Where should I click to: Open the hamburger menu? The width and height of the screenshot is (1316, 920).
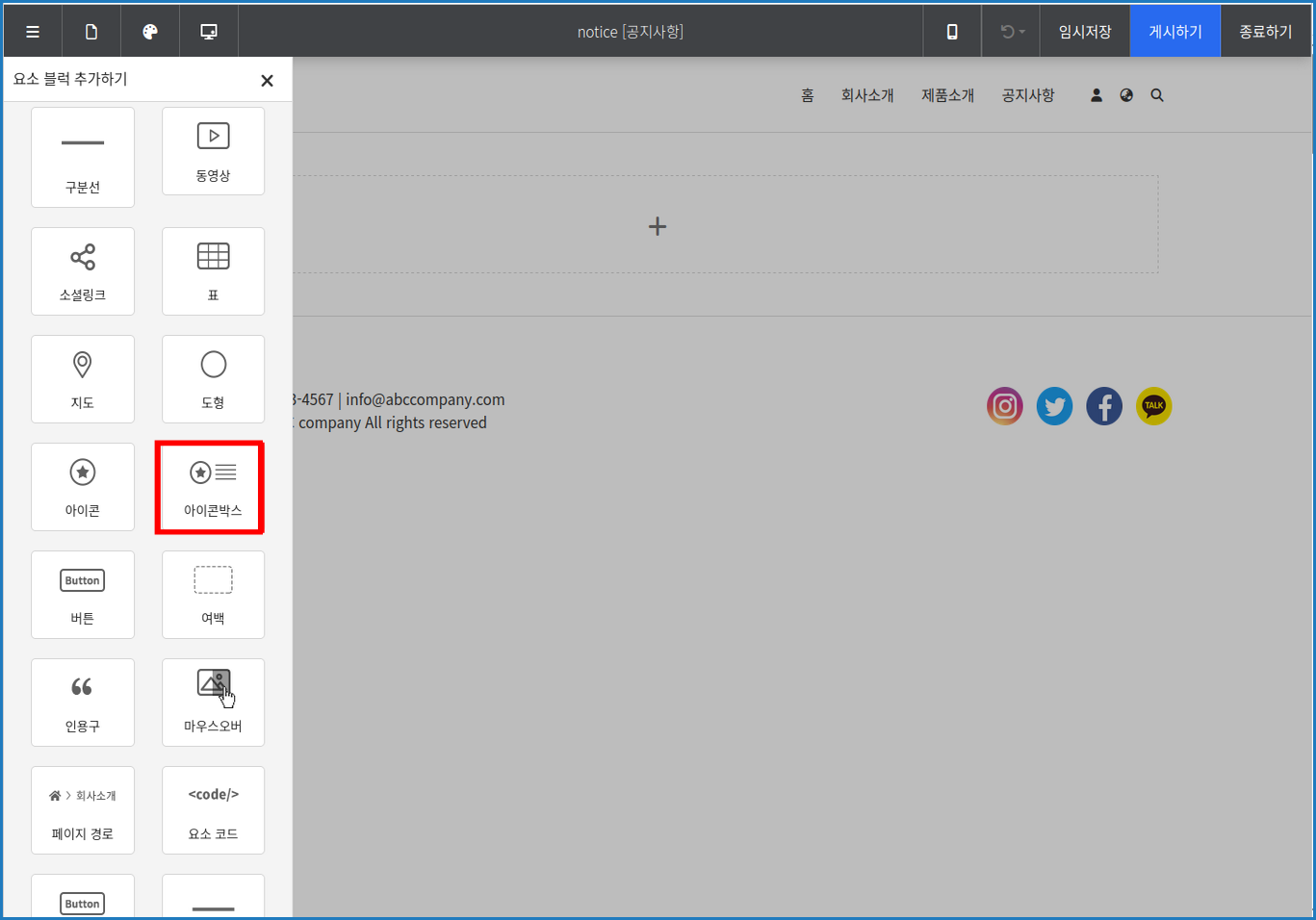(x=32, y=30)
